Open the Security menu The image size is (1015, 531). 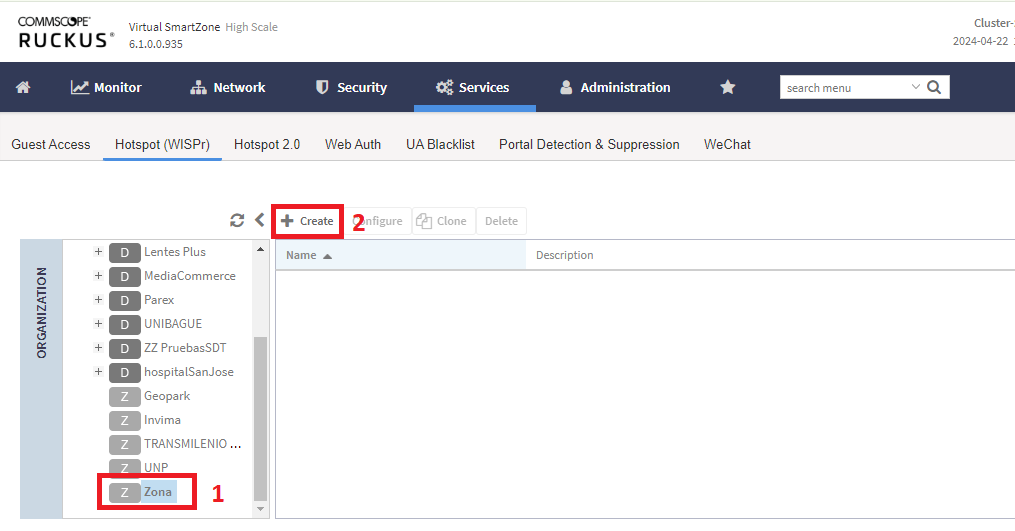[x=351, y=87]
